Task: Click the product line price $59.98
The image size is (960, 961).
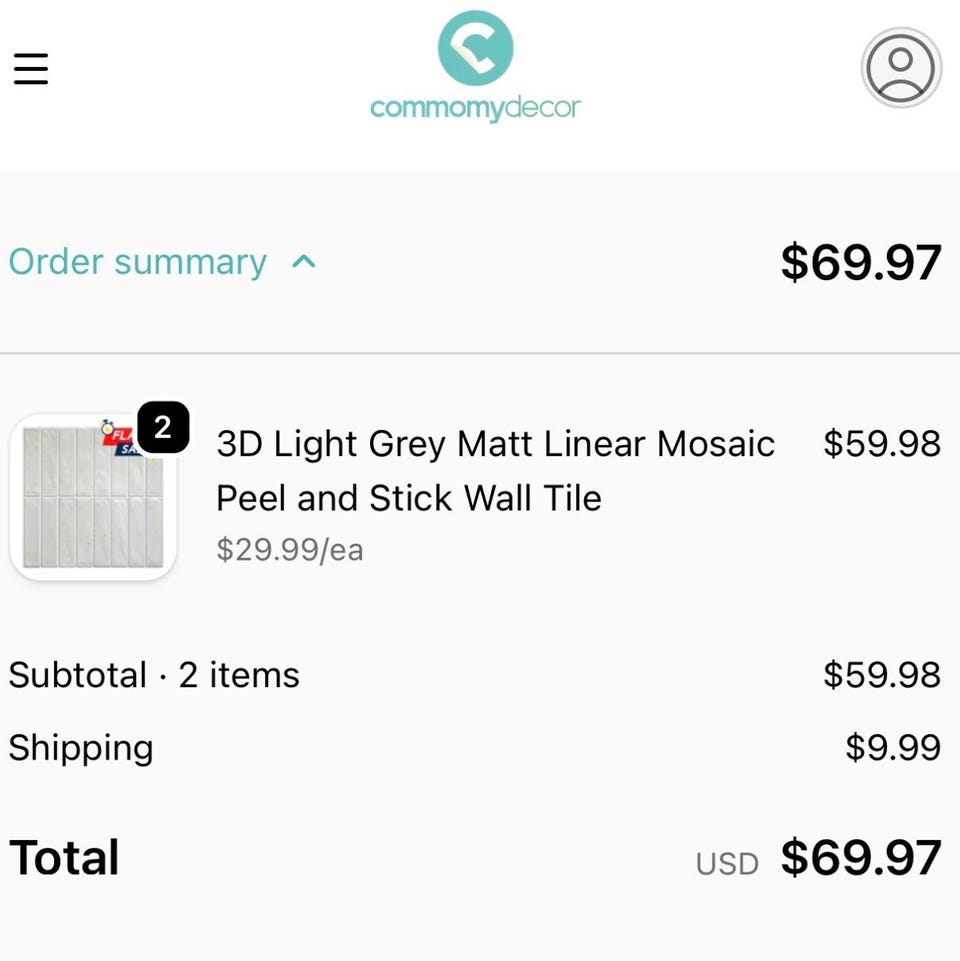Action: [881, 443]
